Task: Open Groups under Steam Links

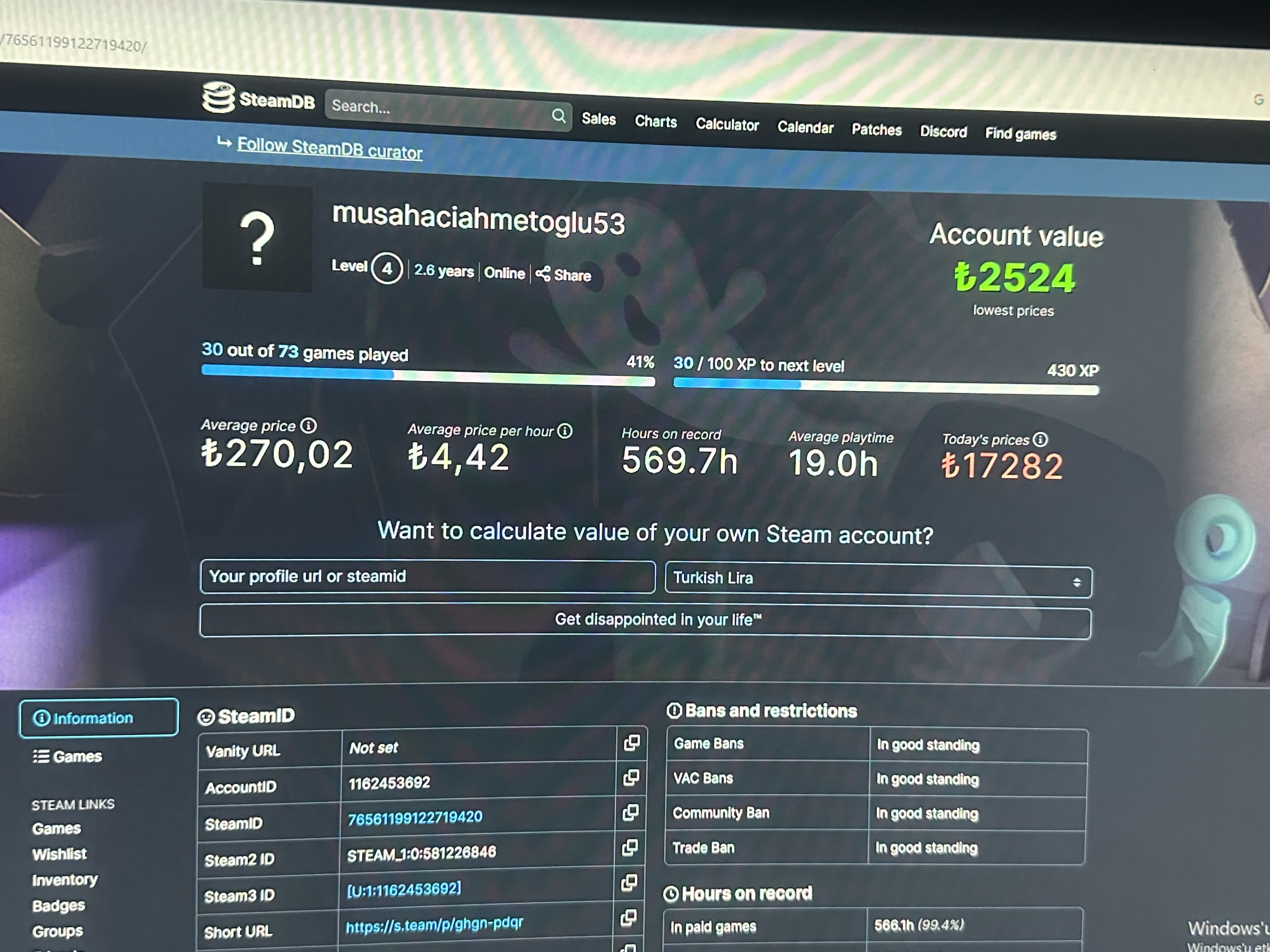Action: pyautogui.click(x=57, y=931)
